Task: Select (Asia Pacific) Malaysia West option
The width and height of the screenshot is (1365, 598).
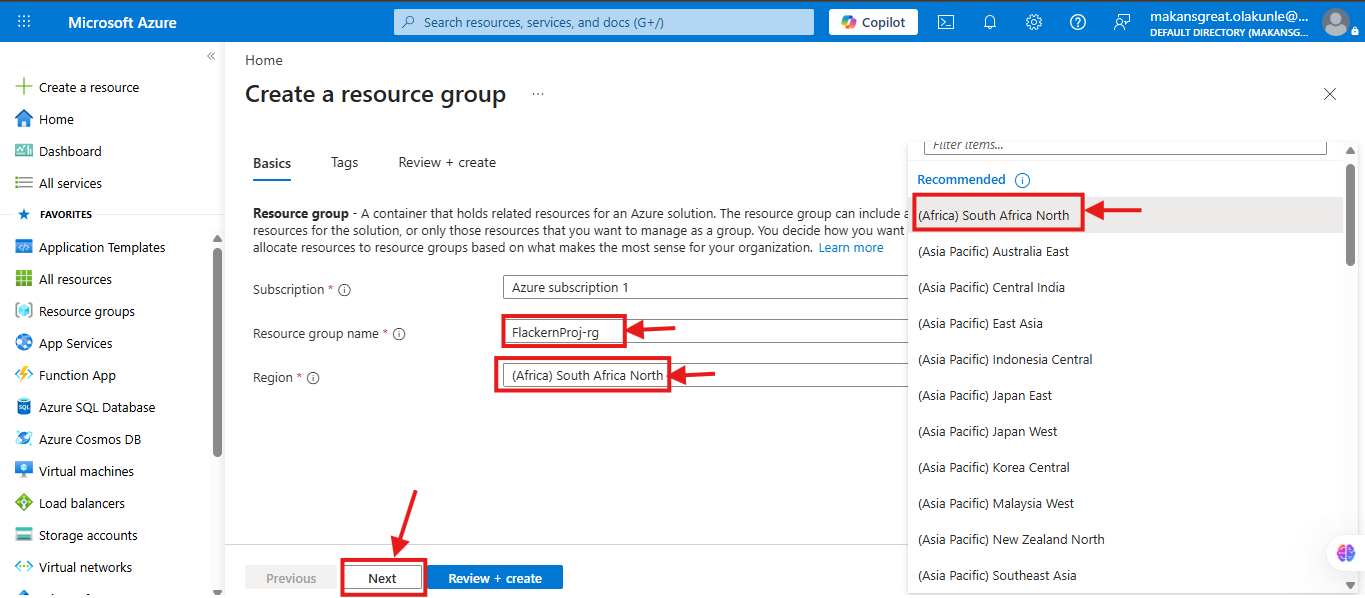Action: [1125, 503]
